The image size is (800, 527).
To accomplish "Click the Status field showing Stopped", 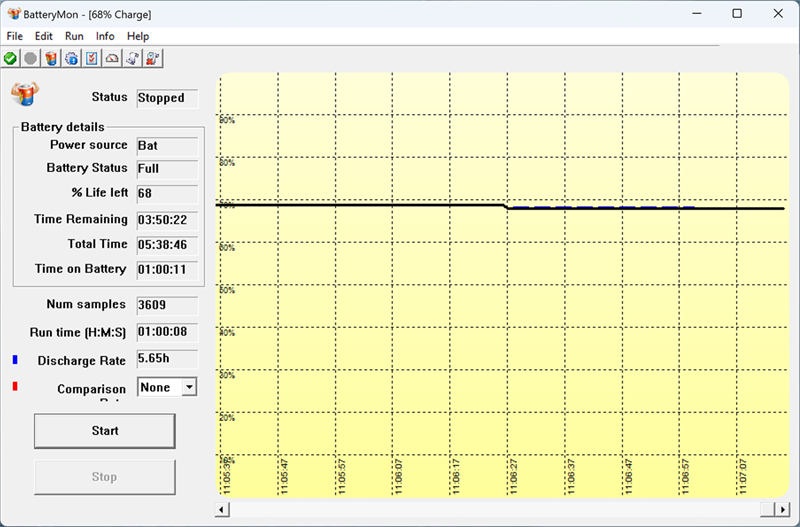I will (x=167, y=98).
